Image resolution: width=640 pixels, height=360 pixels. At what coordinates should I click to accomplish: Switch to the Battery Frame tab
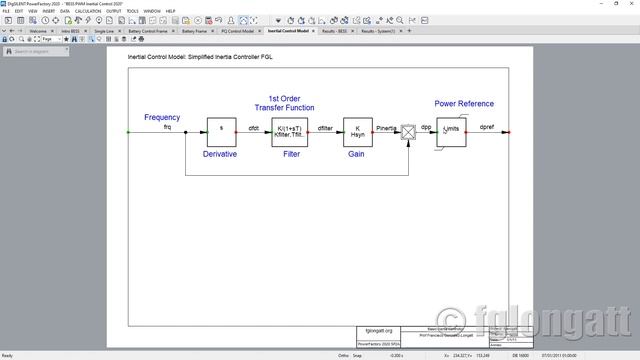pos(194,31)
